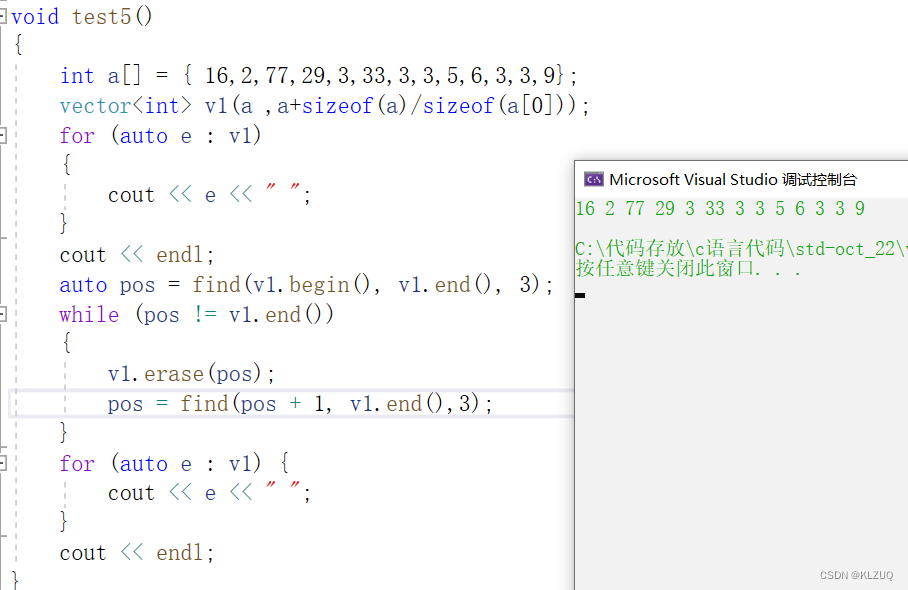The width and height of the screenshot is (908, 590).
Task: Click the CSDN @KLZUQ watermark link
Action: 855,575
